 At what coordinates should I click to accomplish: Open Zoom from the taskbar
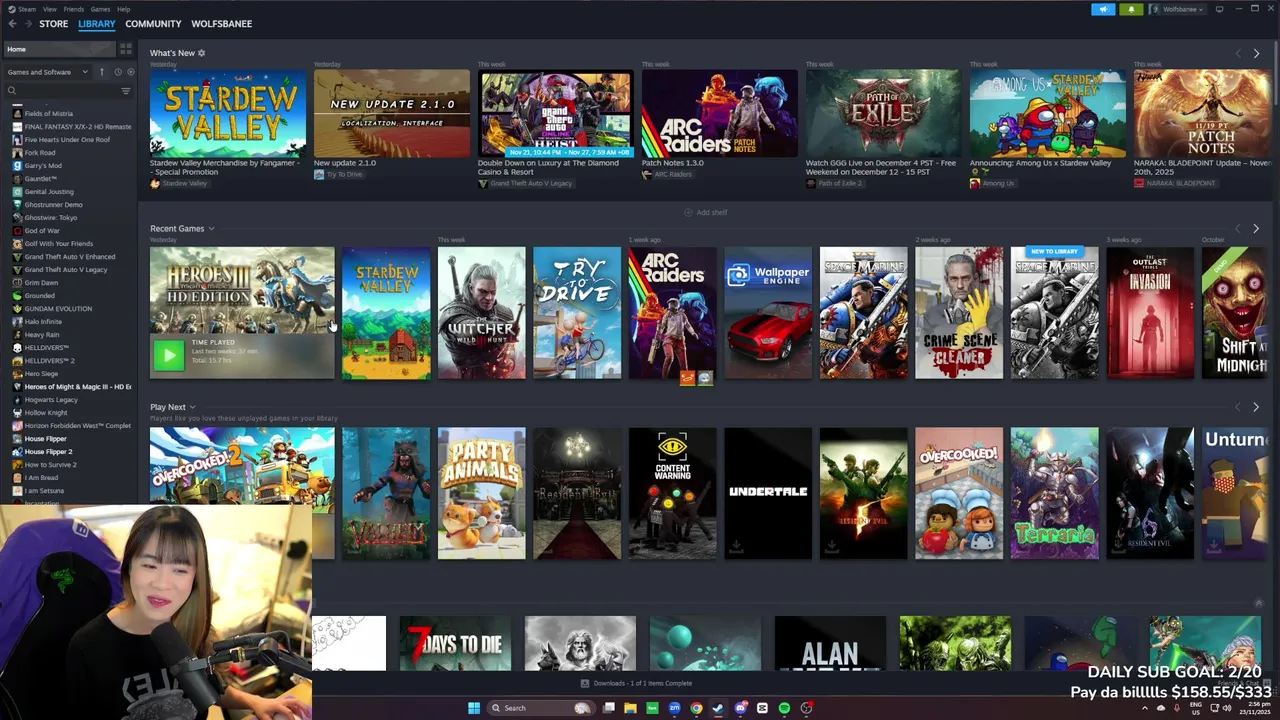[x=674, y=708]
